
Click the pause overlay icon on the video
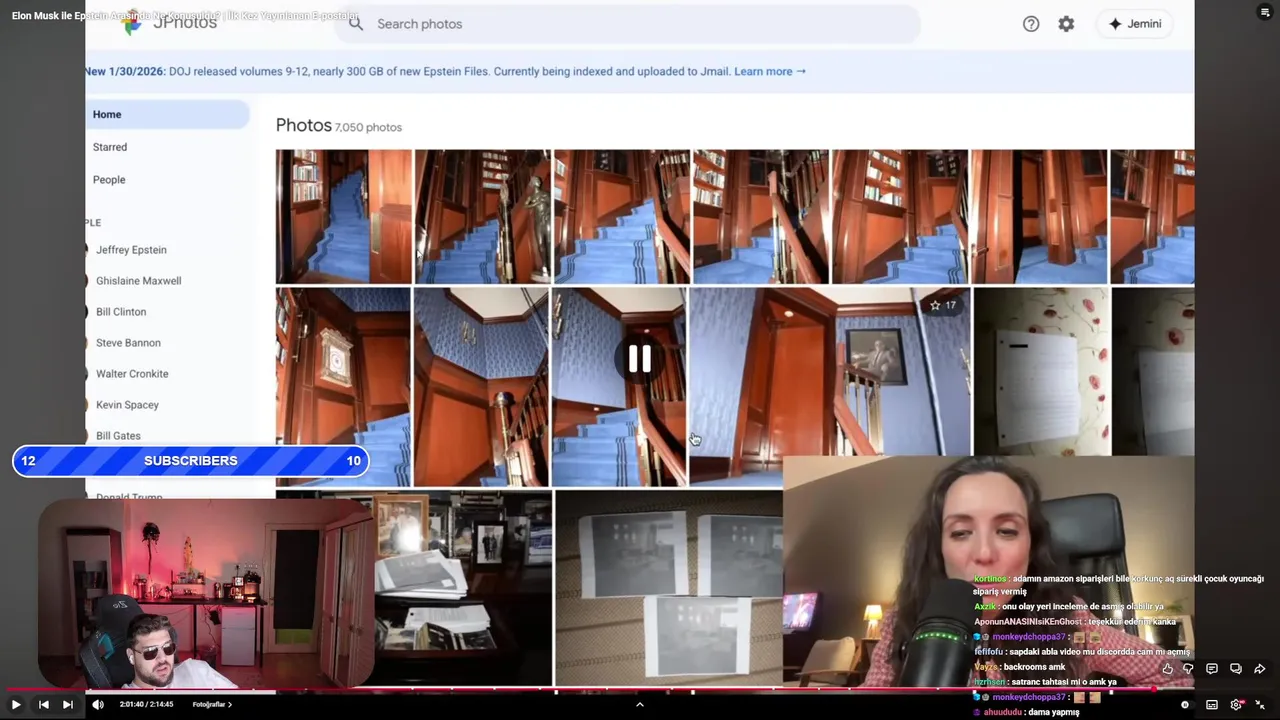click(x=639, y=358)
